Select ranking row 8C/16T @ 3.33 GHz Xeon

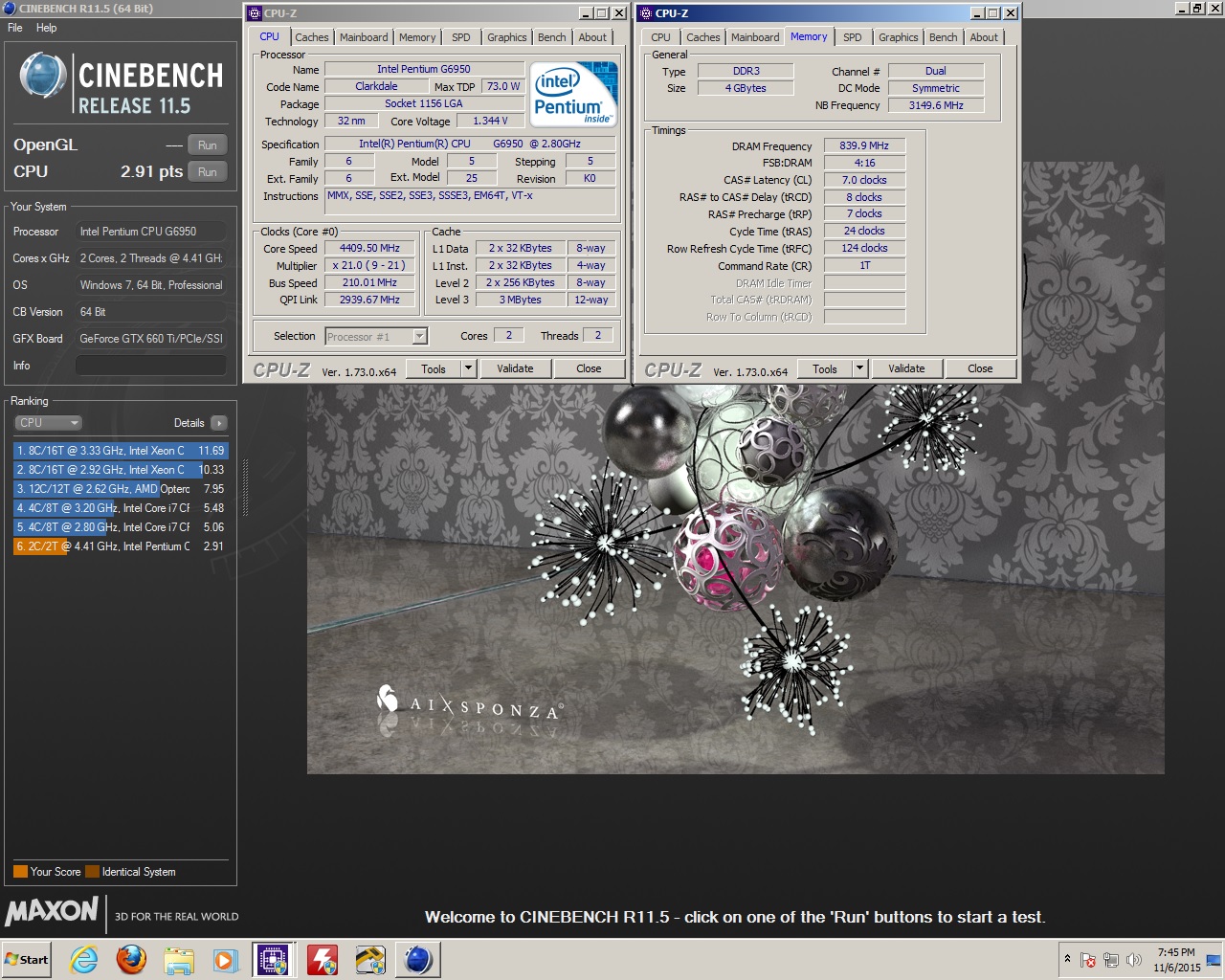click(121, 451)
